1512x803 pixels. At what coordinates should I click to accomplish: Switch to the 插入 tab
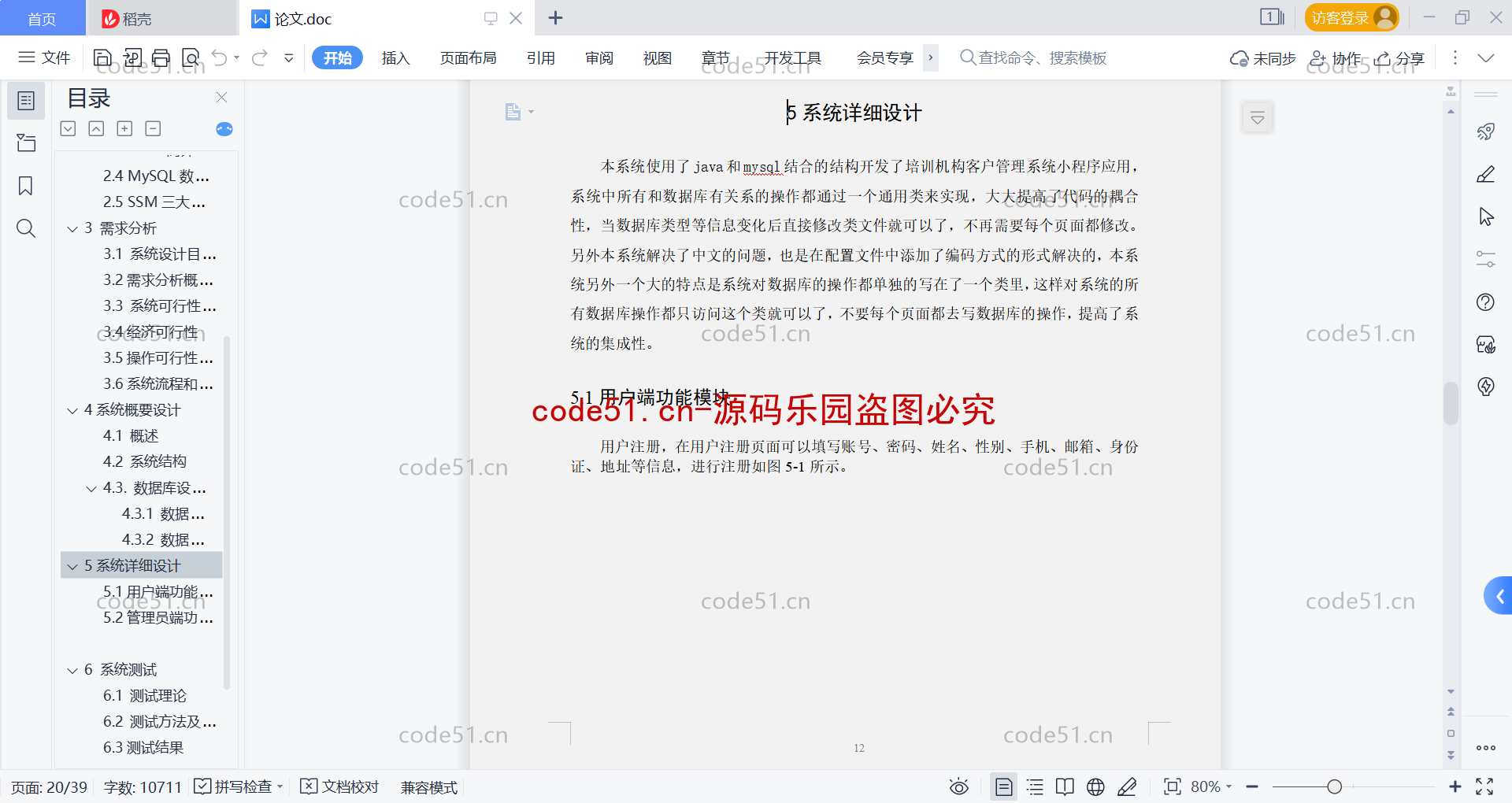(396, 57)
